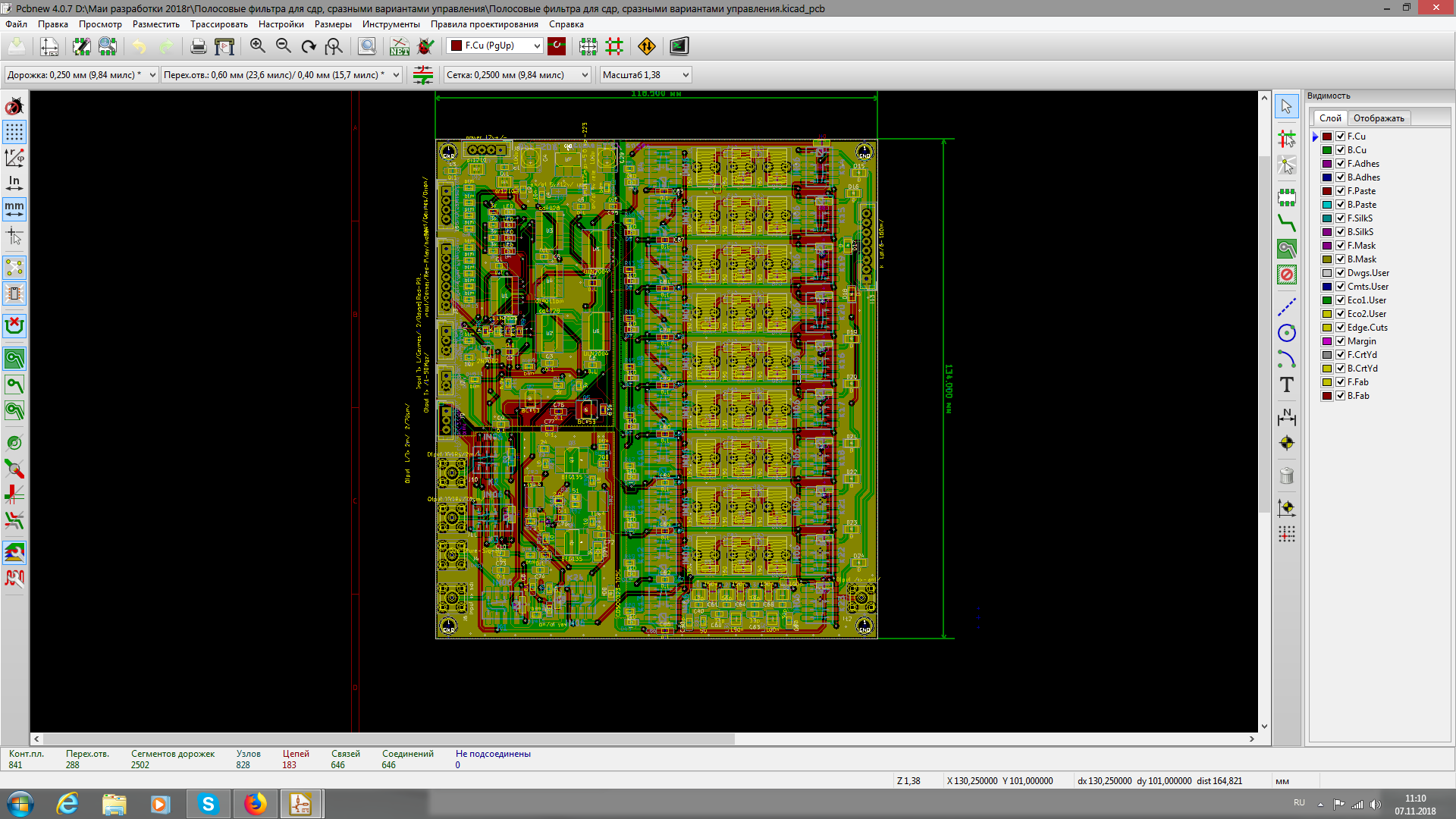
Task: Select the Route Tracks tool
Action: (x=1287, y=223)
